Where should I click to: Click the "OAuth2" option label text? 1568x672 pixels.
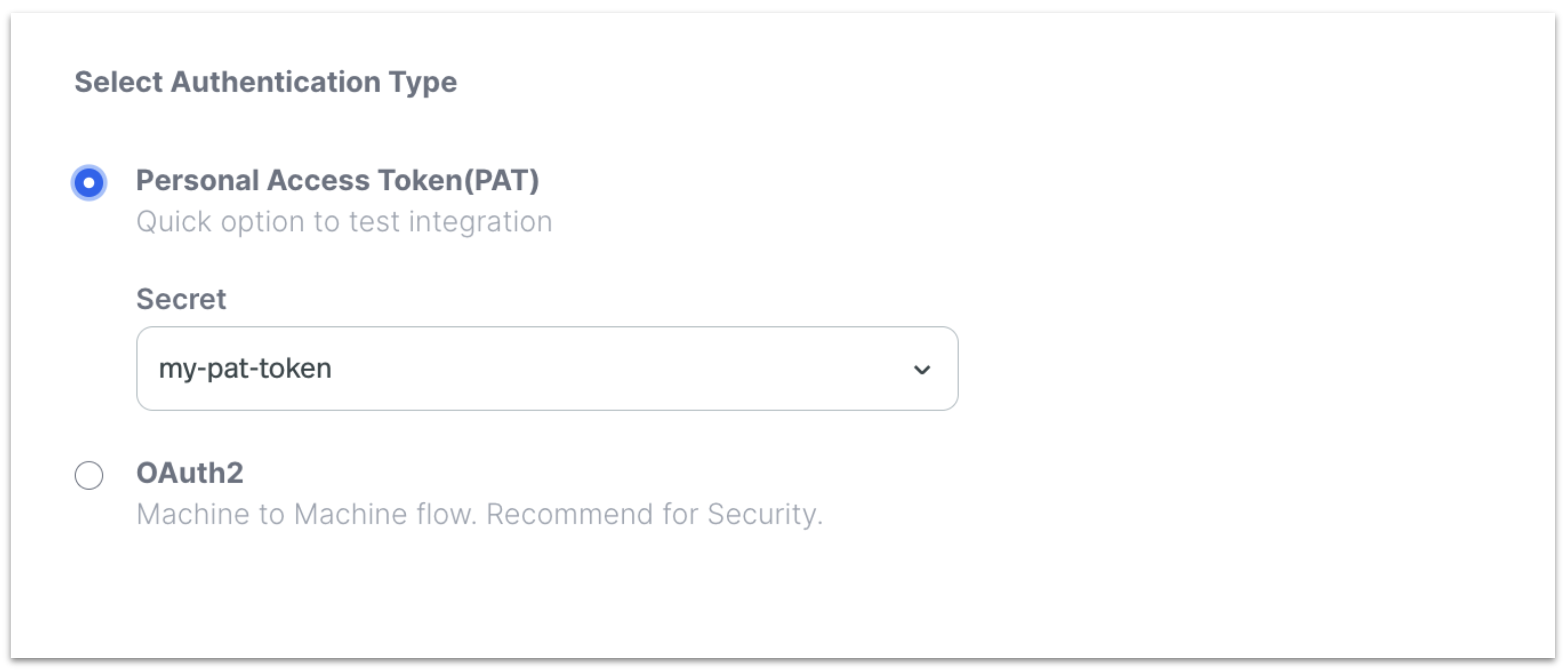tap(189, 473)
